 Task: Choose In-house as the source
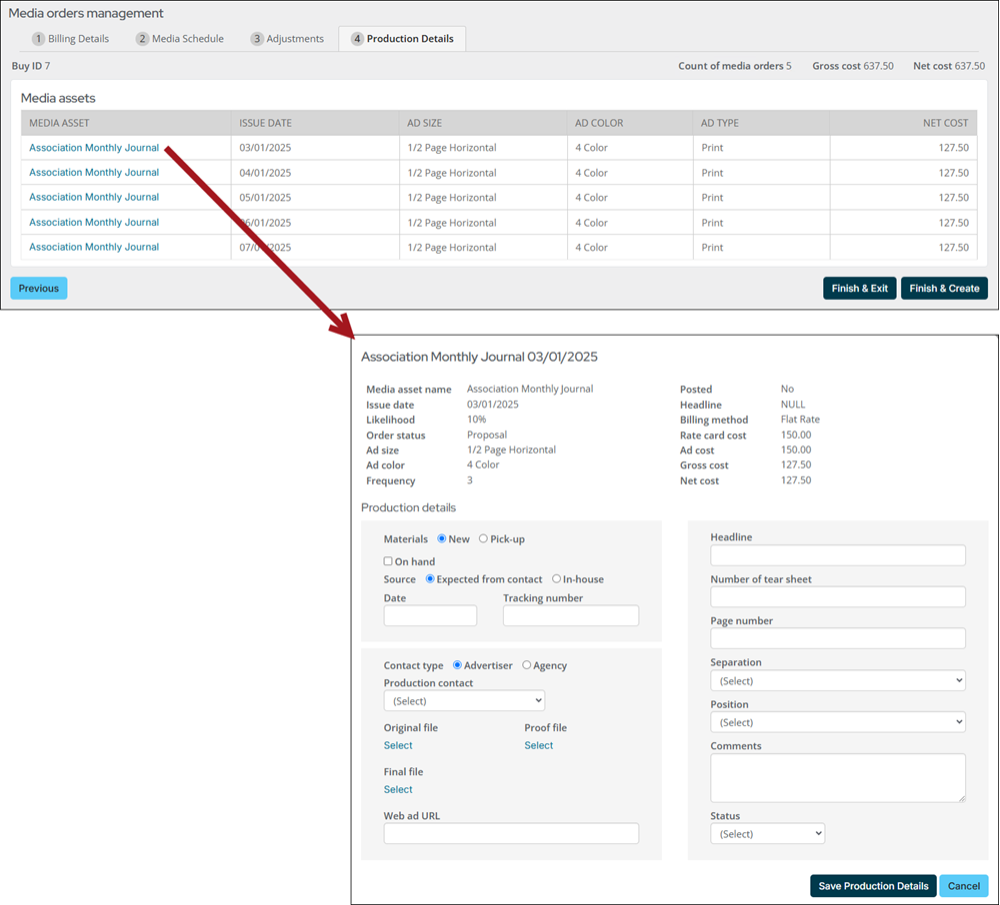coord(557,579)
